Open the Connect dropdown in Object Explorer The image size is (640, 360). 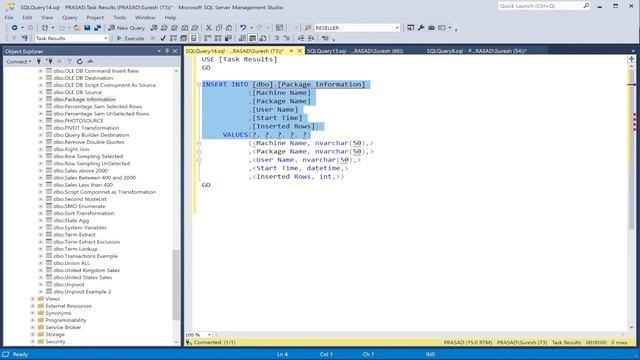[19, 62]
